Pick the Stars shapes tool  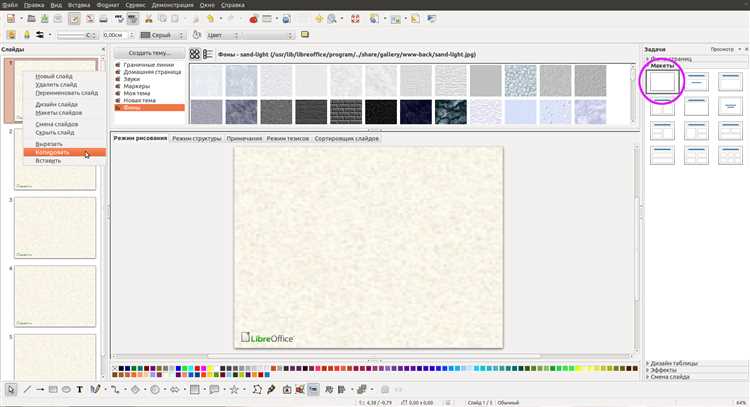point(234,389)
